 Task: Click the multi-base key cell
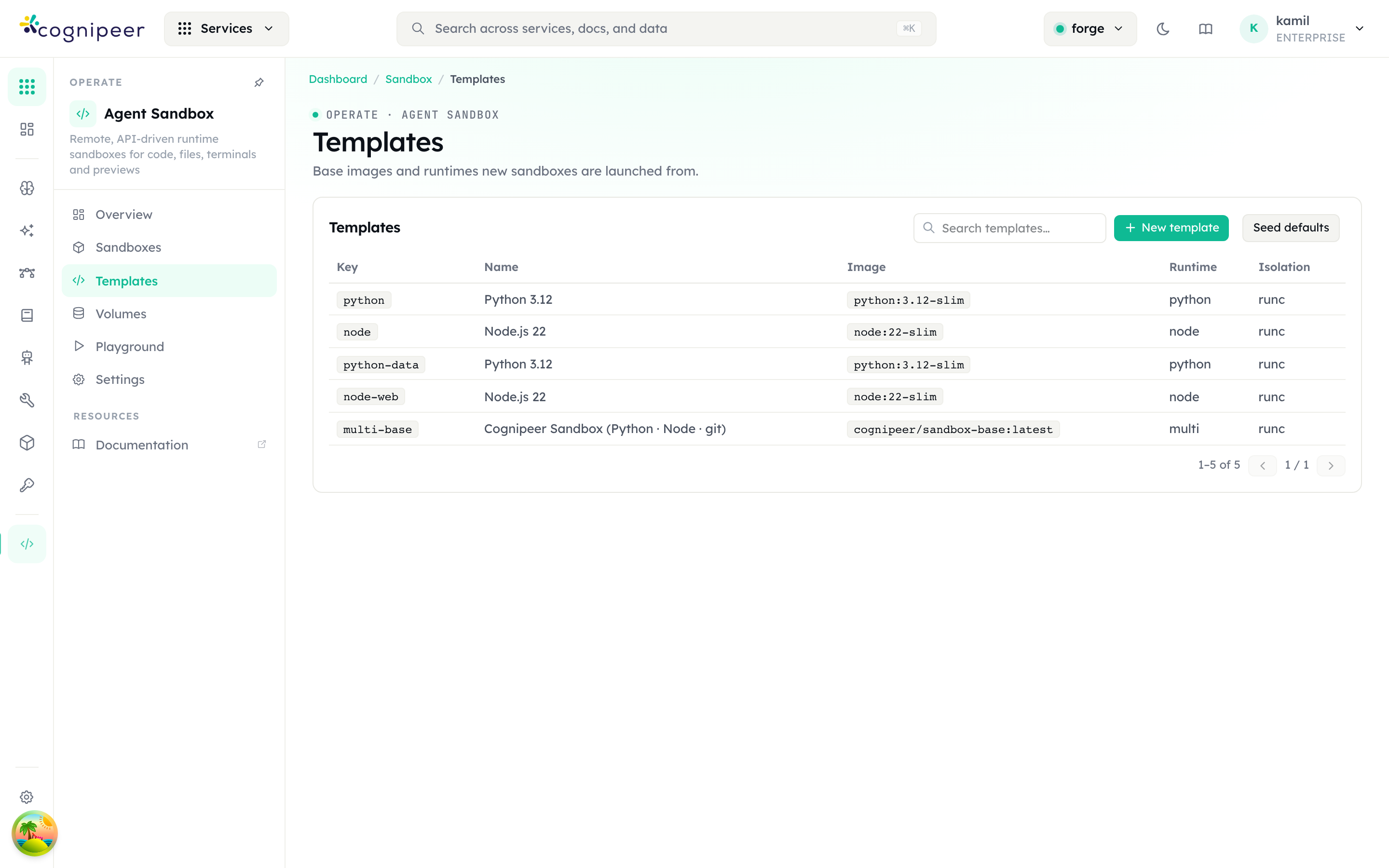[x=378, y=429]
